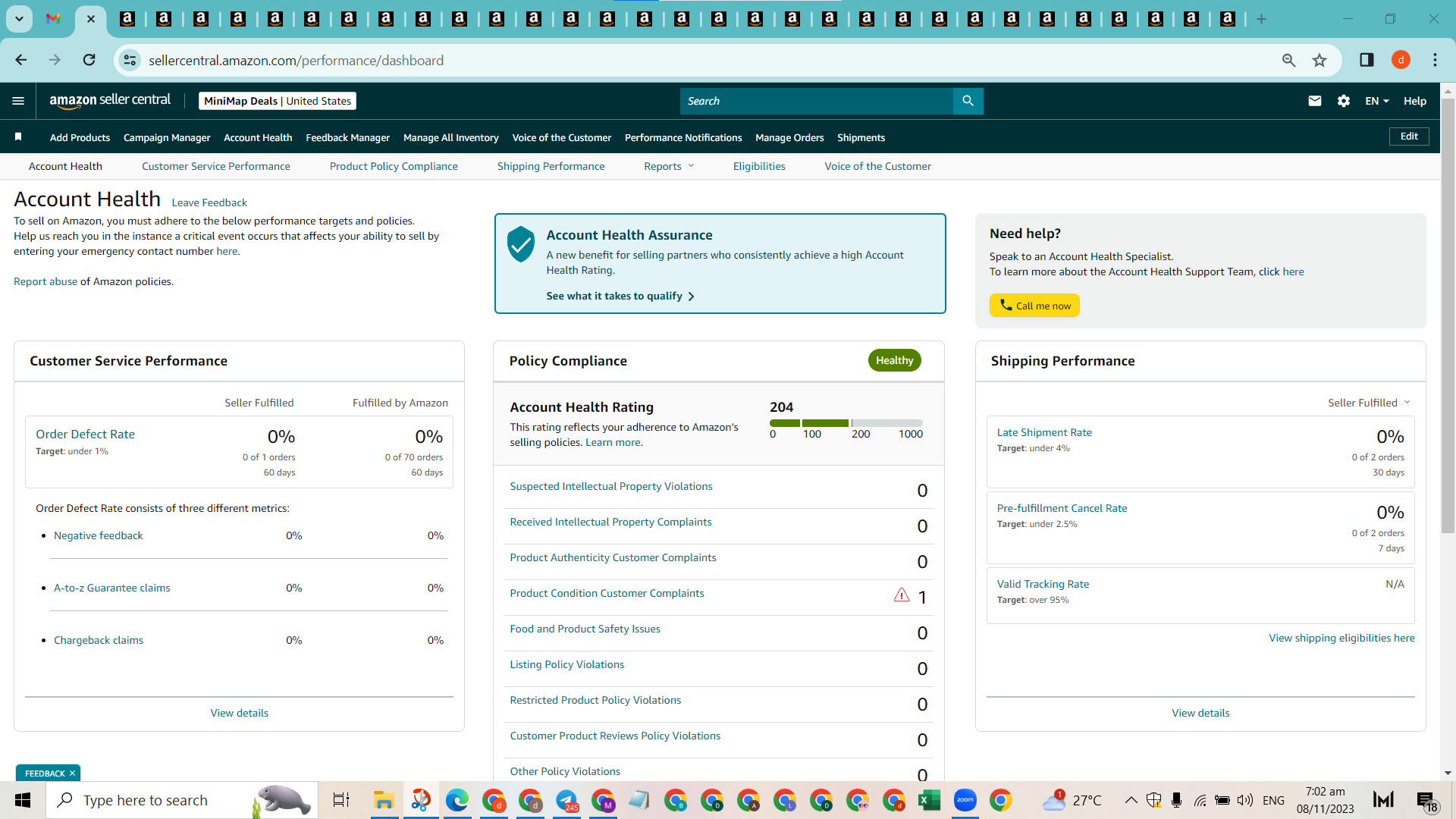The width and height of the screenshot is (1456, 819).
Task: Click the Account Health Assurance shield icon
Action: [521, 244]
